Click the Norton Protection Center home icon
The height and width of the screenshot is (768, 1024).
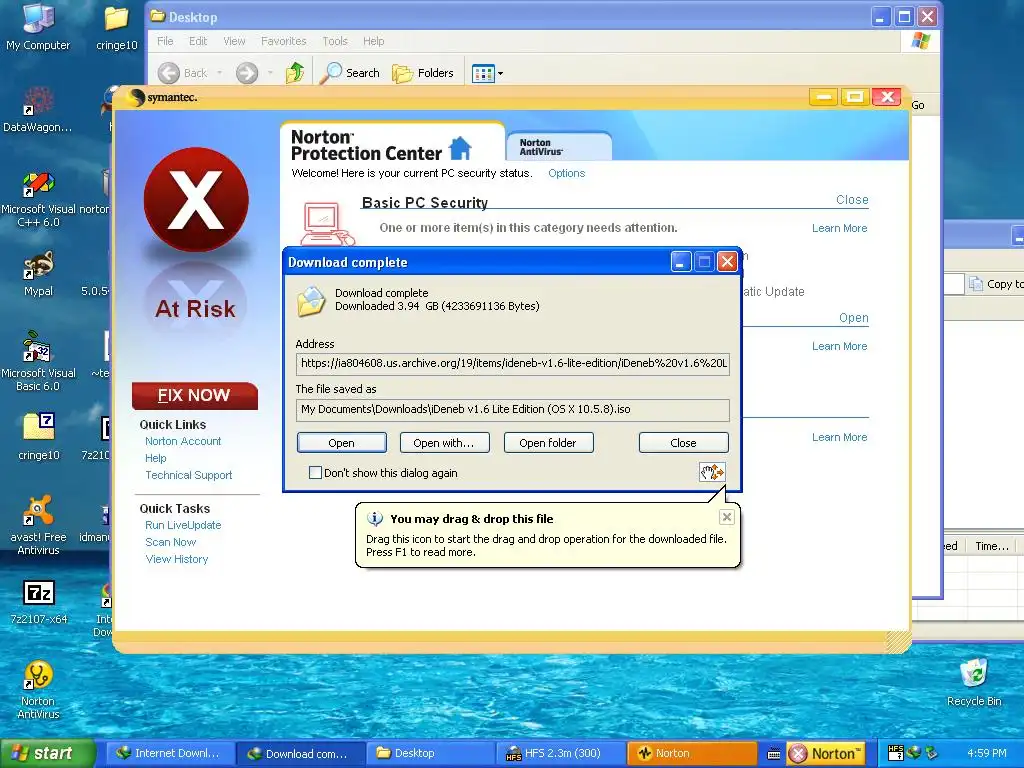click(x=460, y=148)
